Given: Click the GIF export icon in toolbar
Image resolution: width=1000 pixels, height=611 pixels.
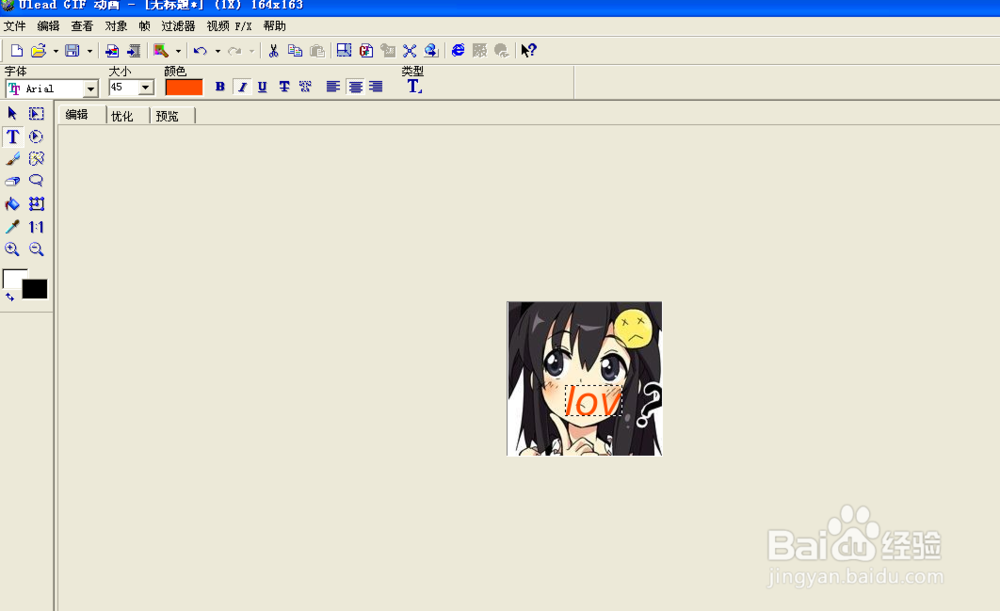Looking at the screenshot, I should click(366, 50).
